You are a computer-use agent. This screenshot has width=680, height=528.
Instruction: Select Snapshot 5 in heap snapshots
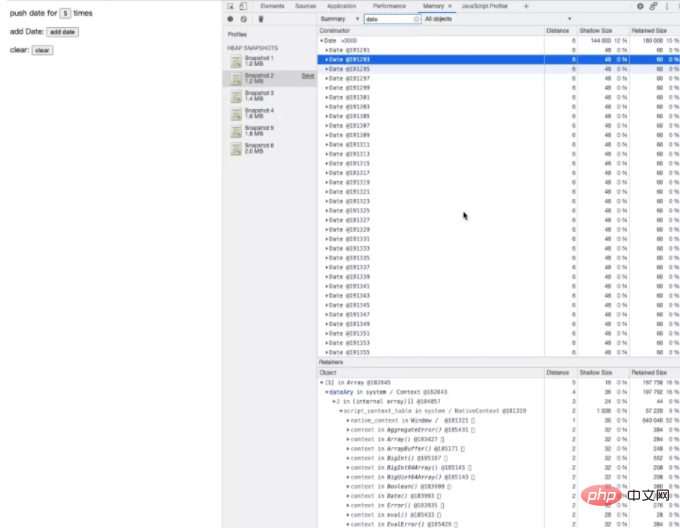coord(269,130)
